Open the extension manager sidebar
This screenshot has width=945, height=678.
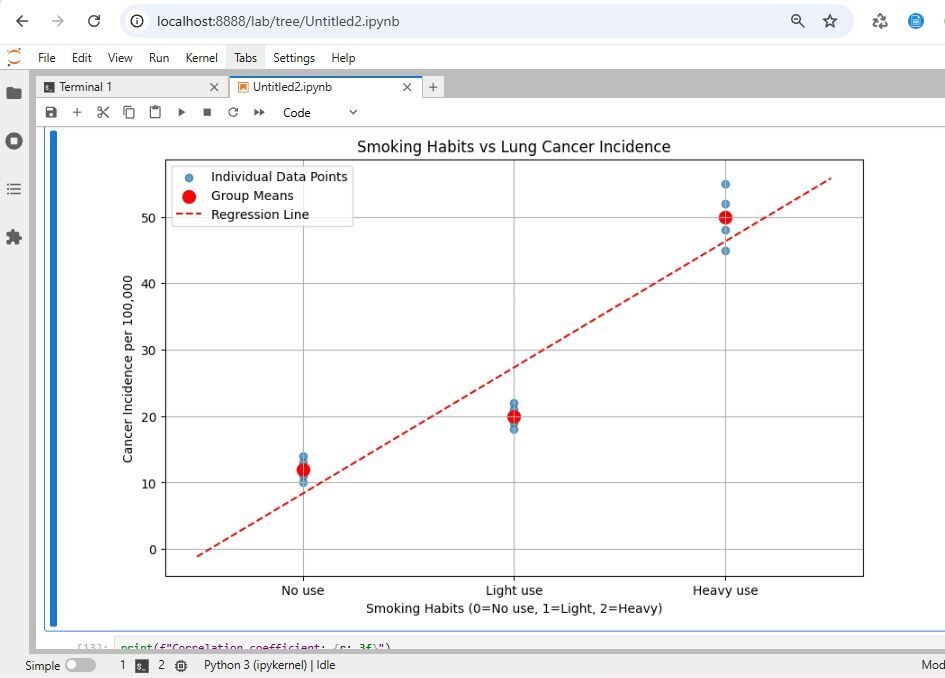[14, 237]
